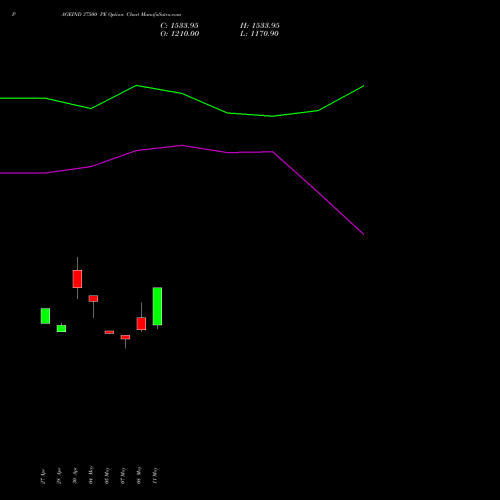Click the 30 Apr date axis label

[75, 476]
